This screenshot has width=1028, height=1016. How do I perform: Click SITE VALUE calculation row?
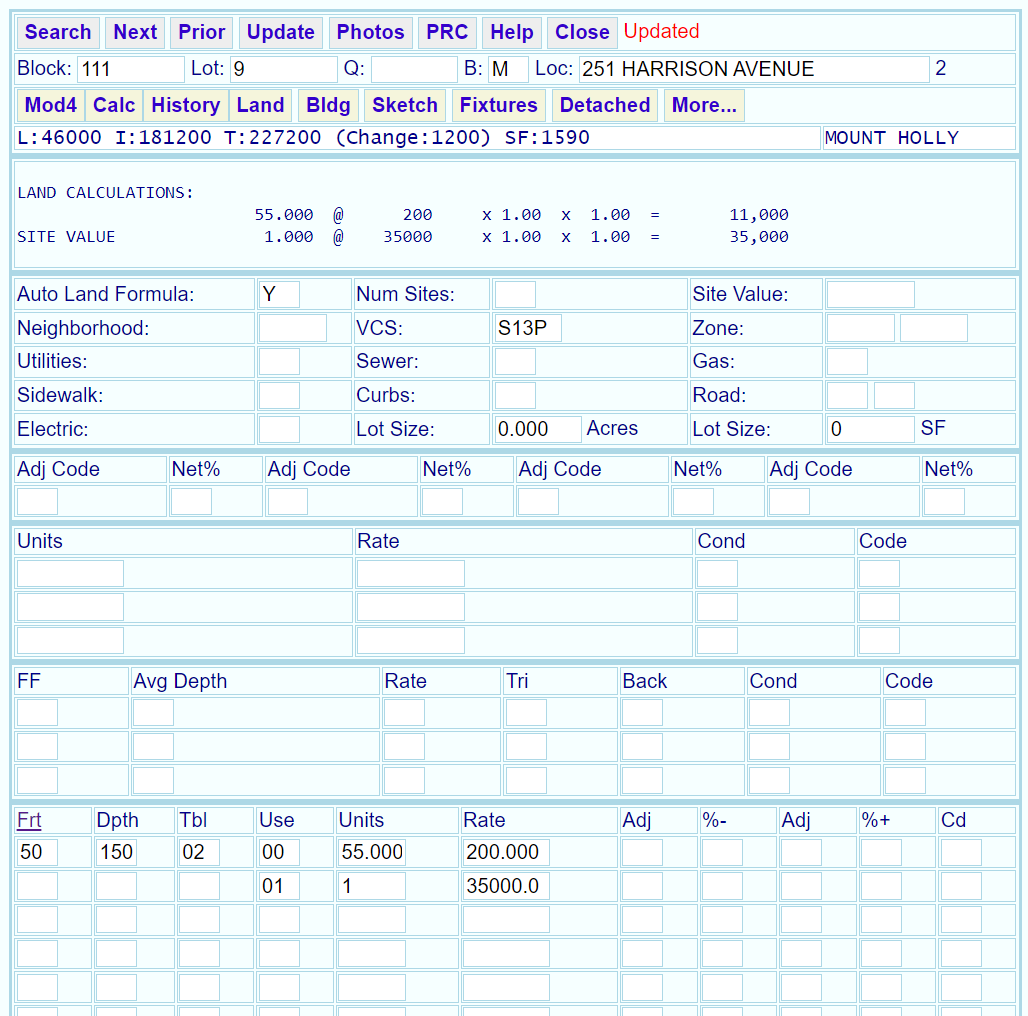403,237
